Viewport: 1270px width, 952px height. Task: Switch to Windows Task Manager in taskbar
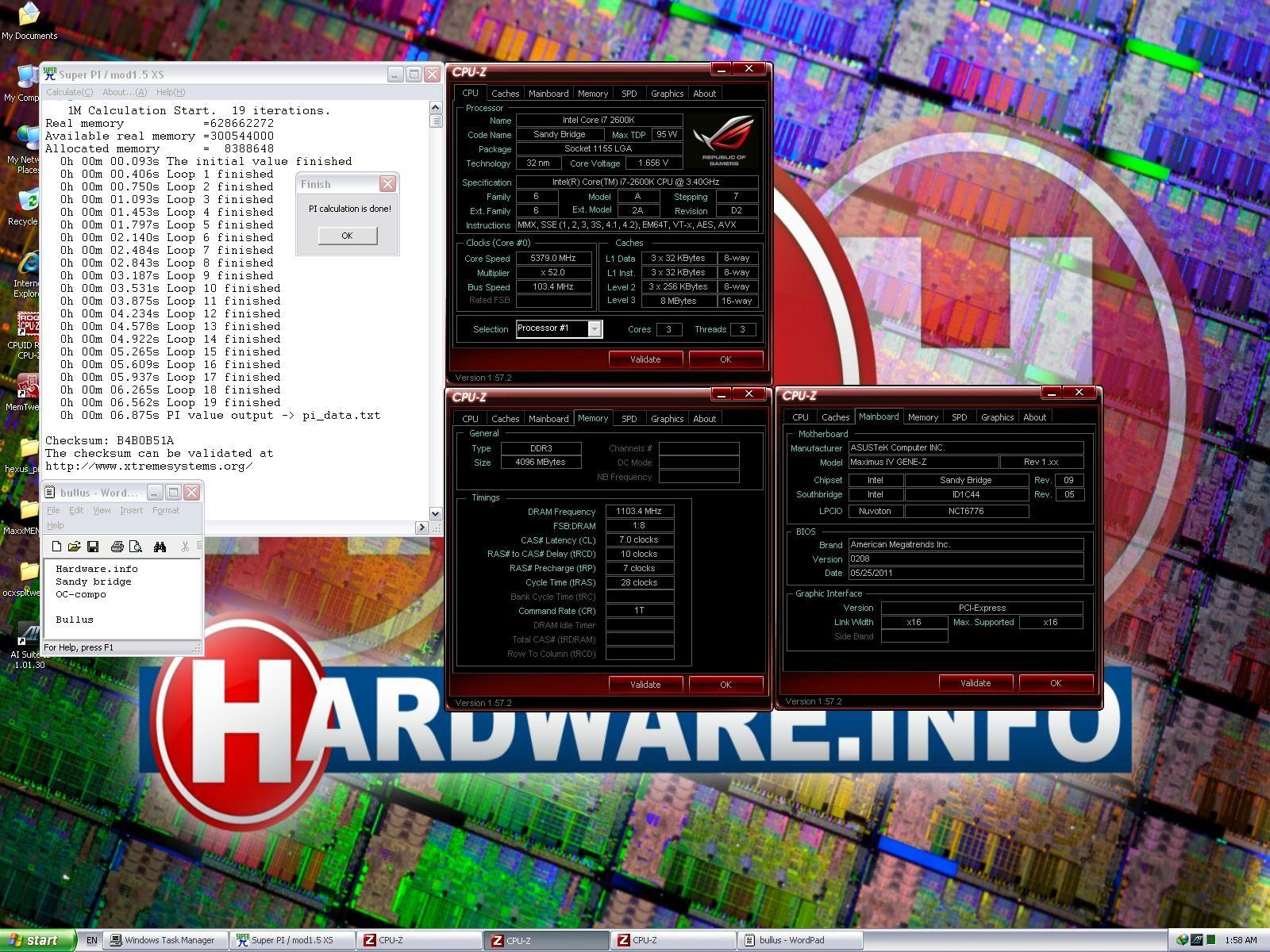[164, 940]
